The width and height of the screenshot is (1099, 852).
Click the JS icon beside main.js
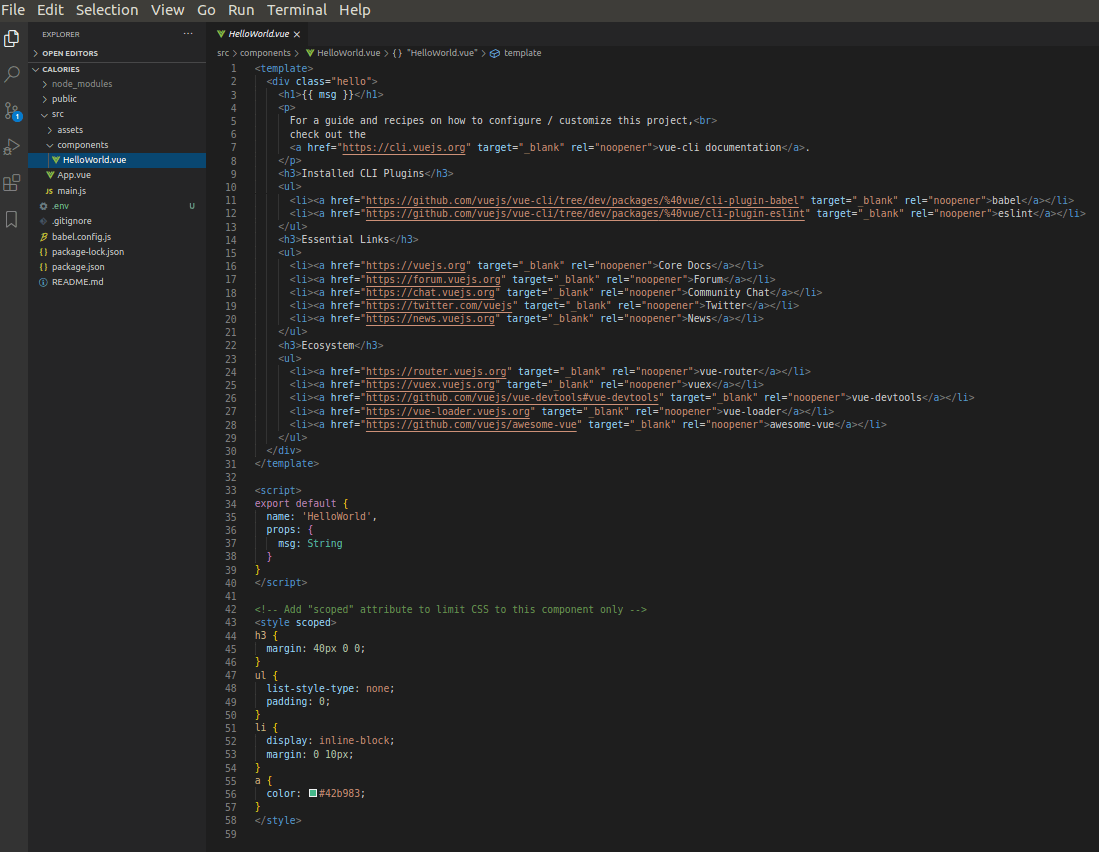coord(49,191)
